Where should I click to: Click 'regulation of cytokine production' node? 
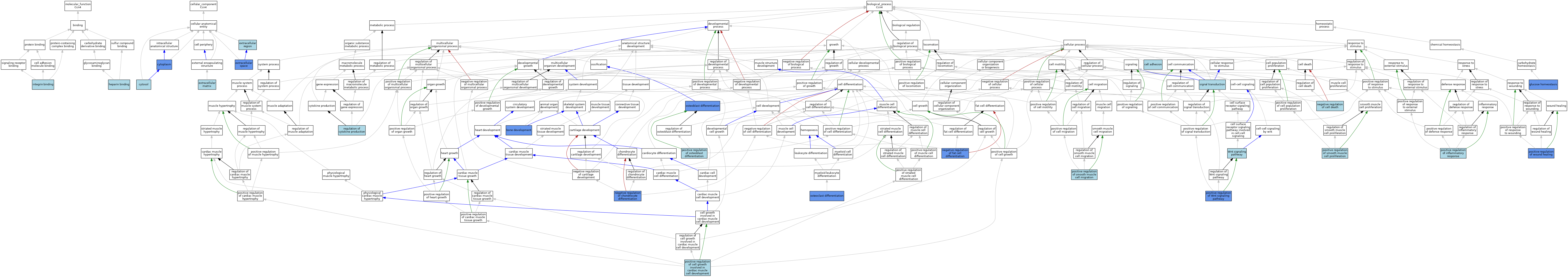[x=352, y=130]
